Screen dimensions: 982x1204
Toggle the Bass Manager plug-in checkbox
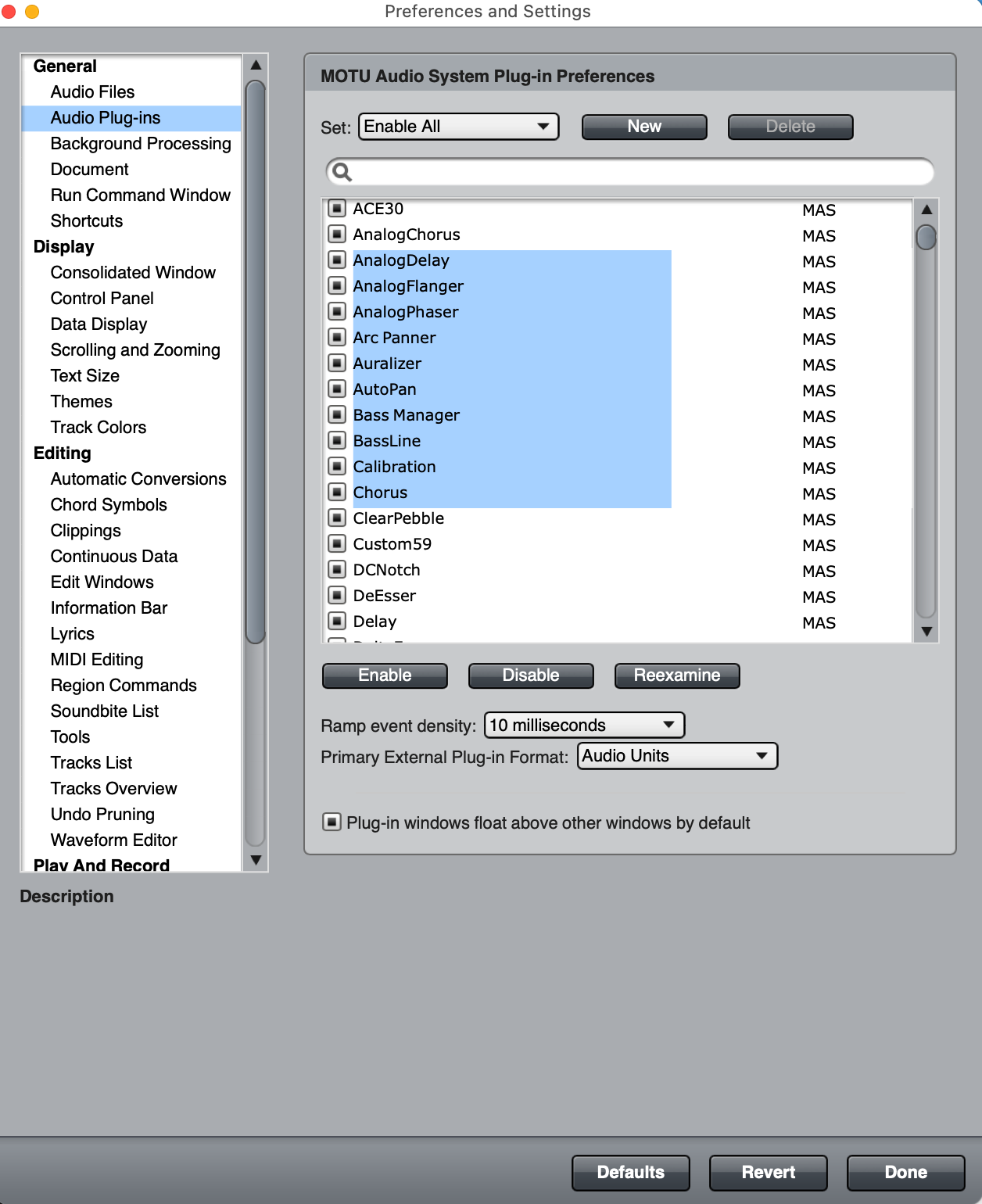click(x=337, y=414)
